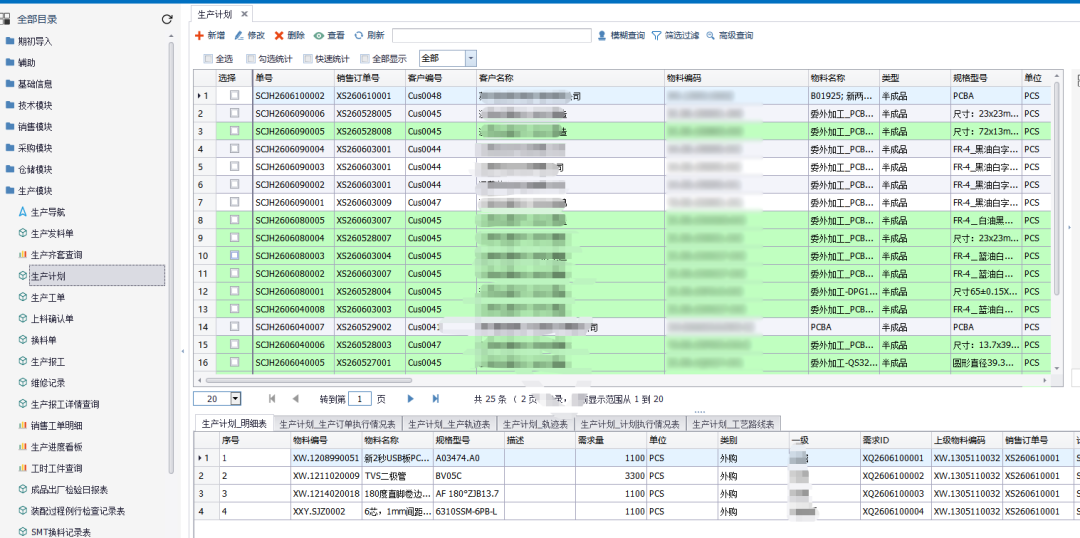Click the 模糊查询 person search icon
Viewport: 1080px width, 538px height.
[602, 35]
